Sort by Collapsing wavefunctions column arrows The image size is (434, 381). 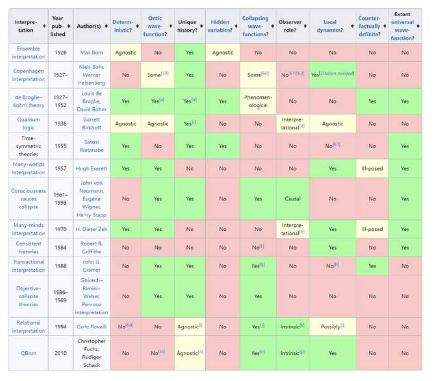[x=272, y=26]
